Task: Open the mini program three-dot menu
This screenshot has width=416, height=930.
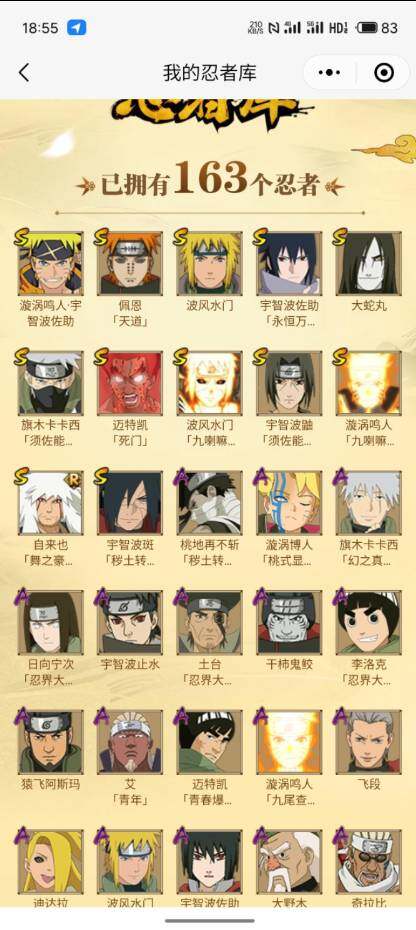Action: pos(329,73)
